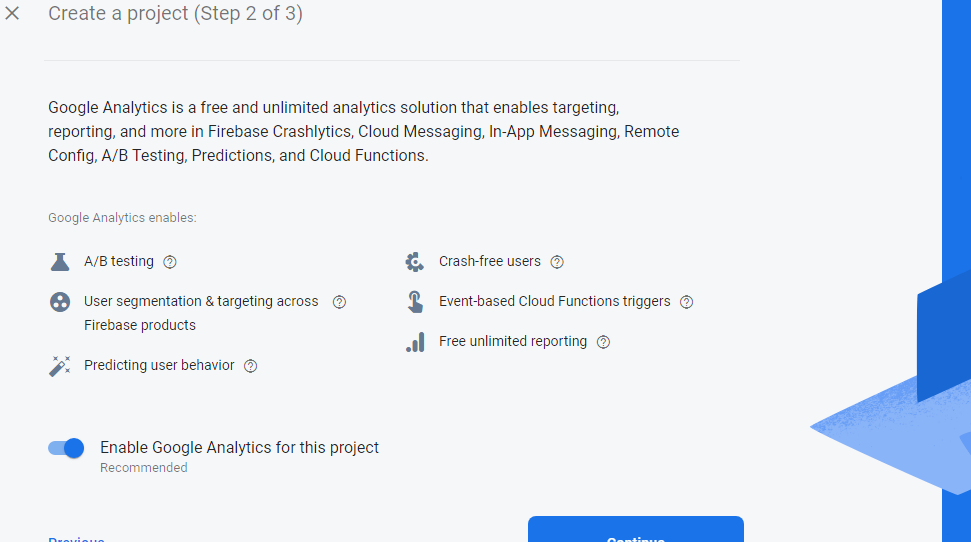
Task: Disable Google Analytics for this project toggle
Action: 66,448
